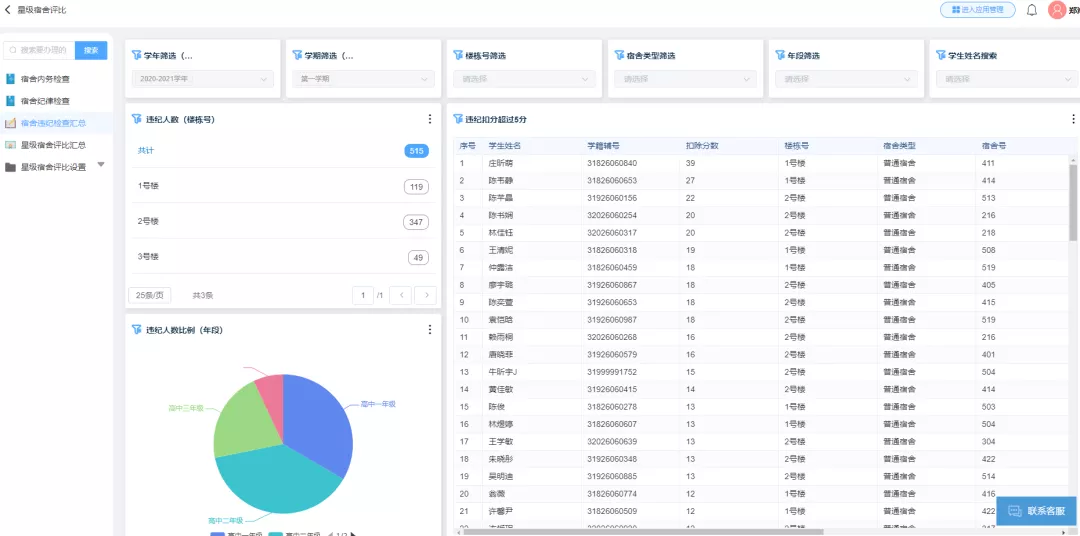Go to 星级宿舍评比汇总 in sidebar
This screenshot has height=536, width=1080.
click(53, 145)
